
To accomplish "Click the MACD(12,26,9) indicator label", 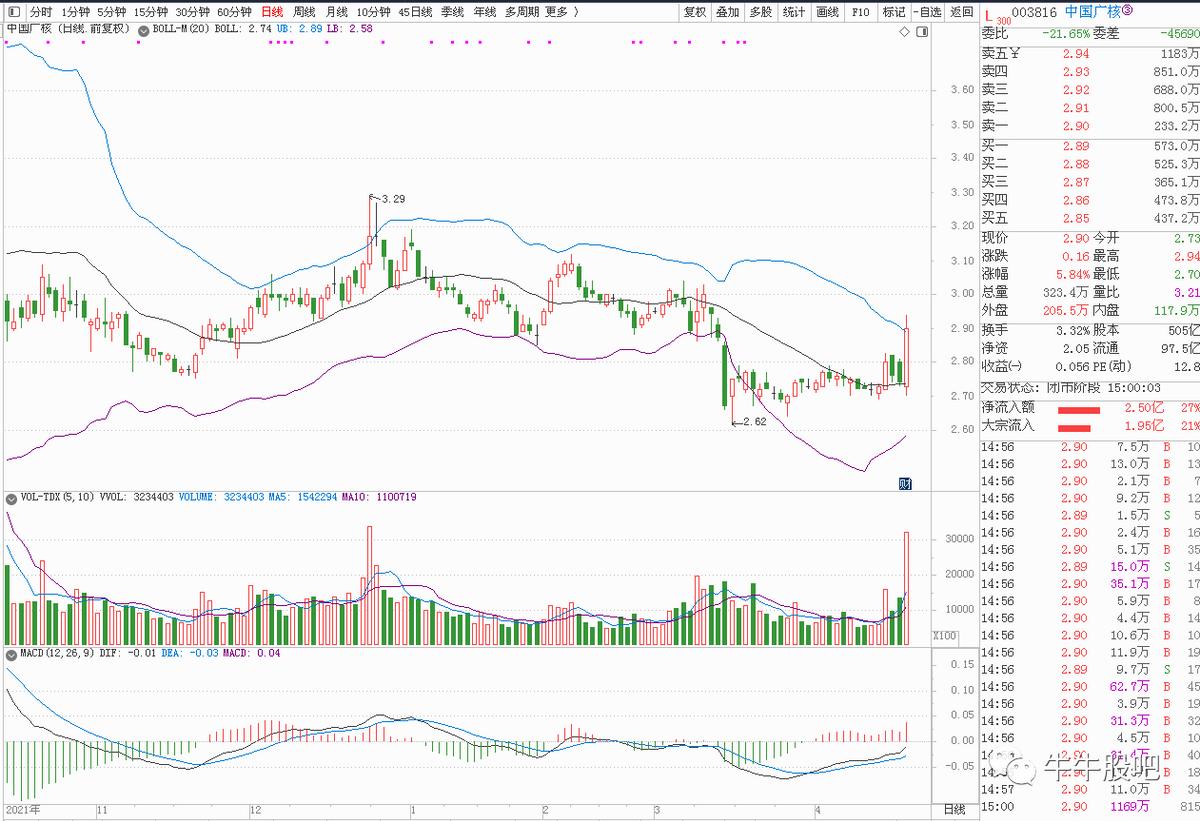I will tap(59, 653).
